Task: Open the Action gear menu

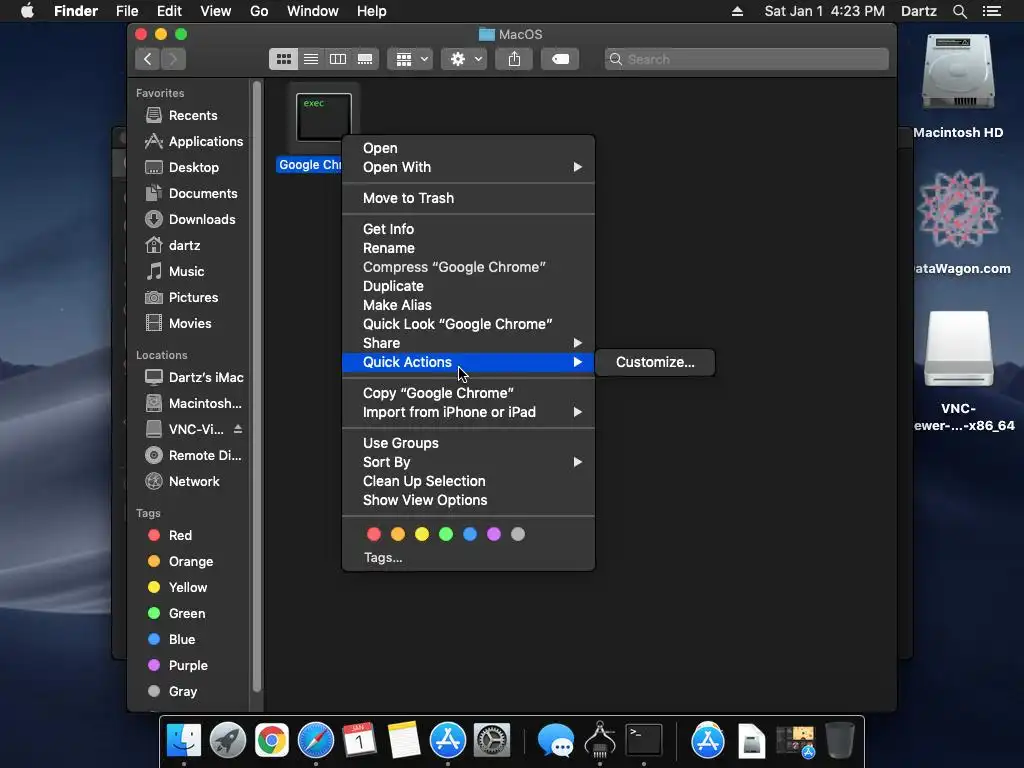Action: point(464,59)
